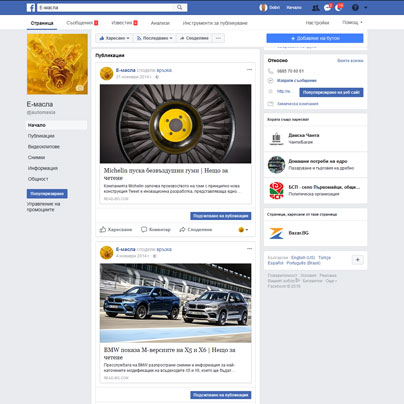
Task: Open Инструменти за публикуване tab
Action: coord(215,23)
